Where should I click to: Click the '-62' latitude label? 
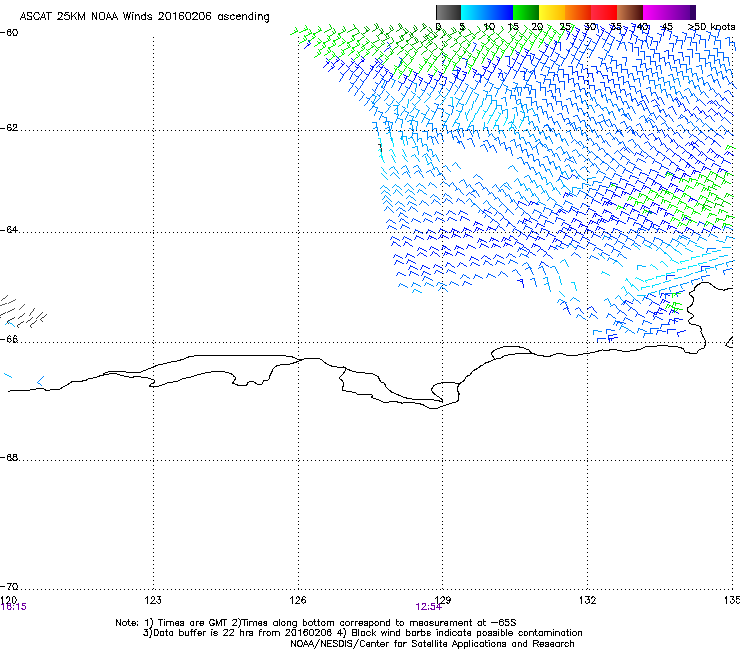tap(9, 127)
